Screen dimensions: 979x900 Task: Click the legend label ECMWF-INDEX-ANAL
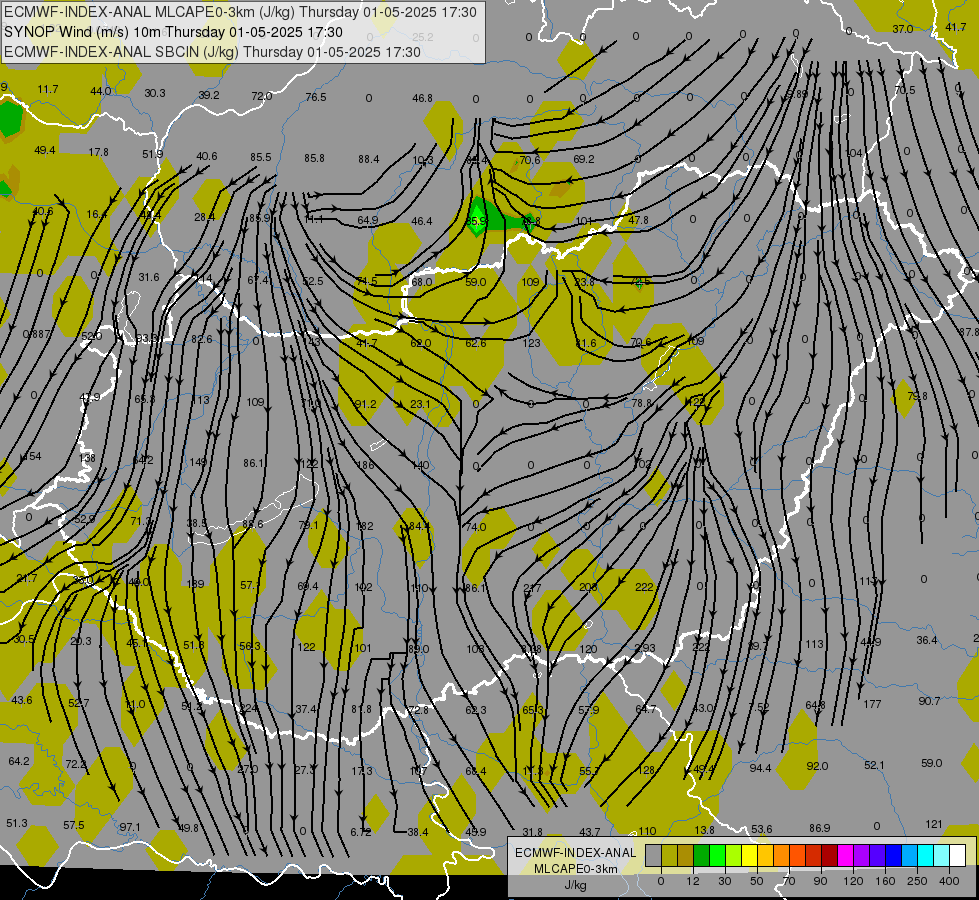tap(575, 853)
